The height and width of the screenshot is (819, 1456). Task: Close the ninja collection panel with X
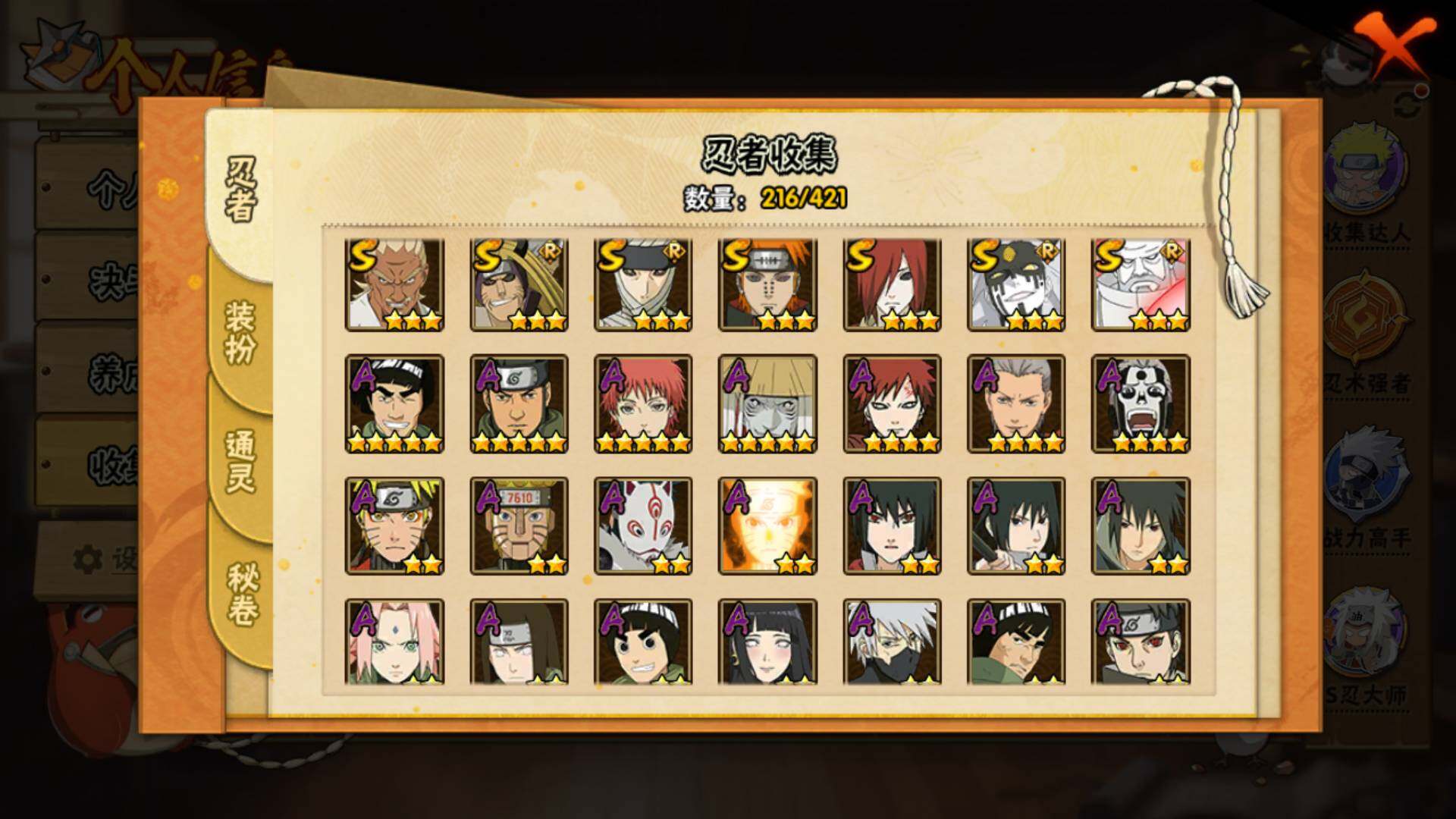click(x=1395, y=47)
